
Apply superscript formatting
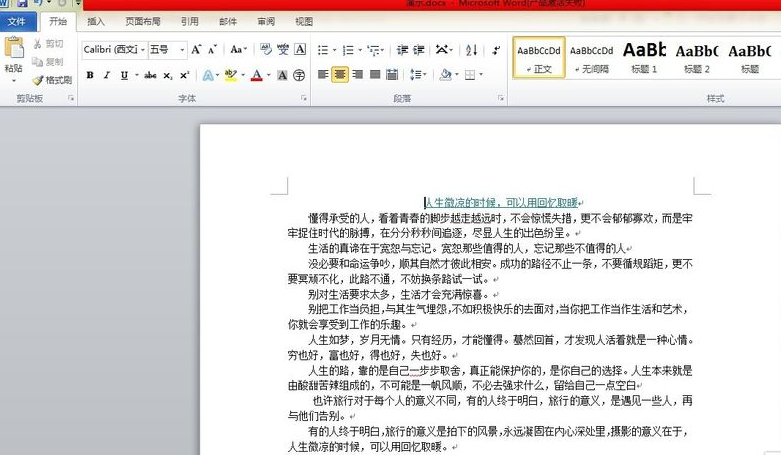click(x=184, y=75)
